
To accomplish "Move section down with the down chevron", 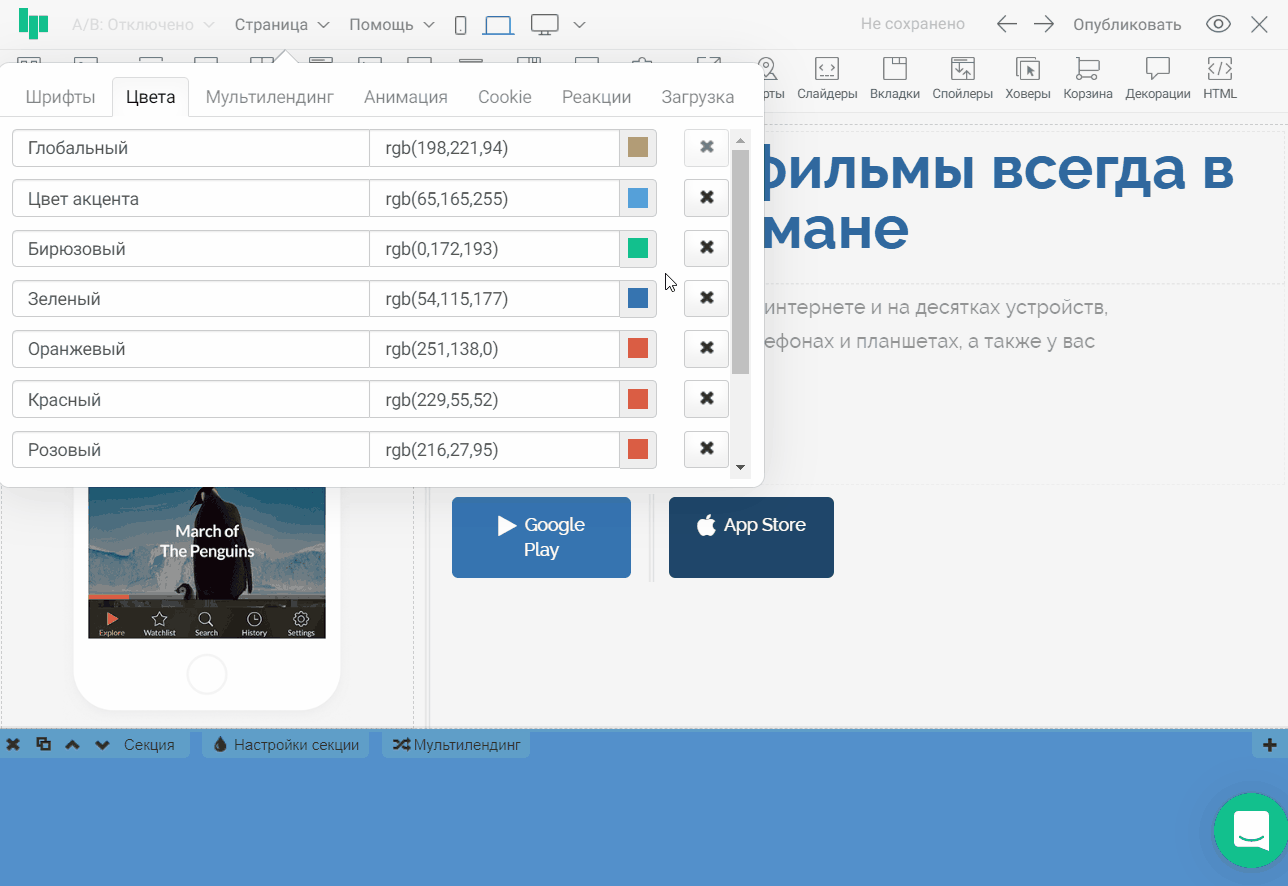I will [x=102, y=744].
